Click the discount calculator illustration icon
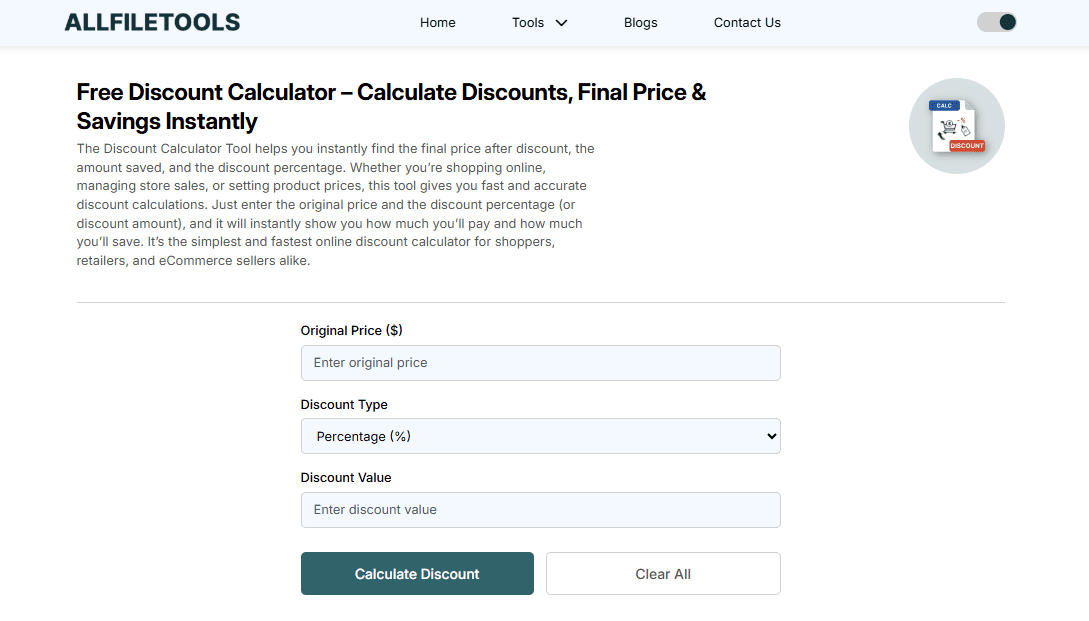Viewport: 1089px width, 621px height. tap(956, 126)
